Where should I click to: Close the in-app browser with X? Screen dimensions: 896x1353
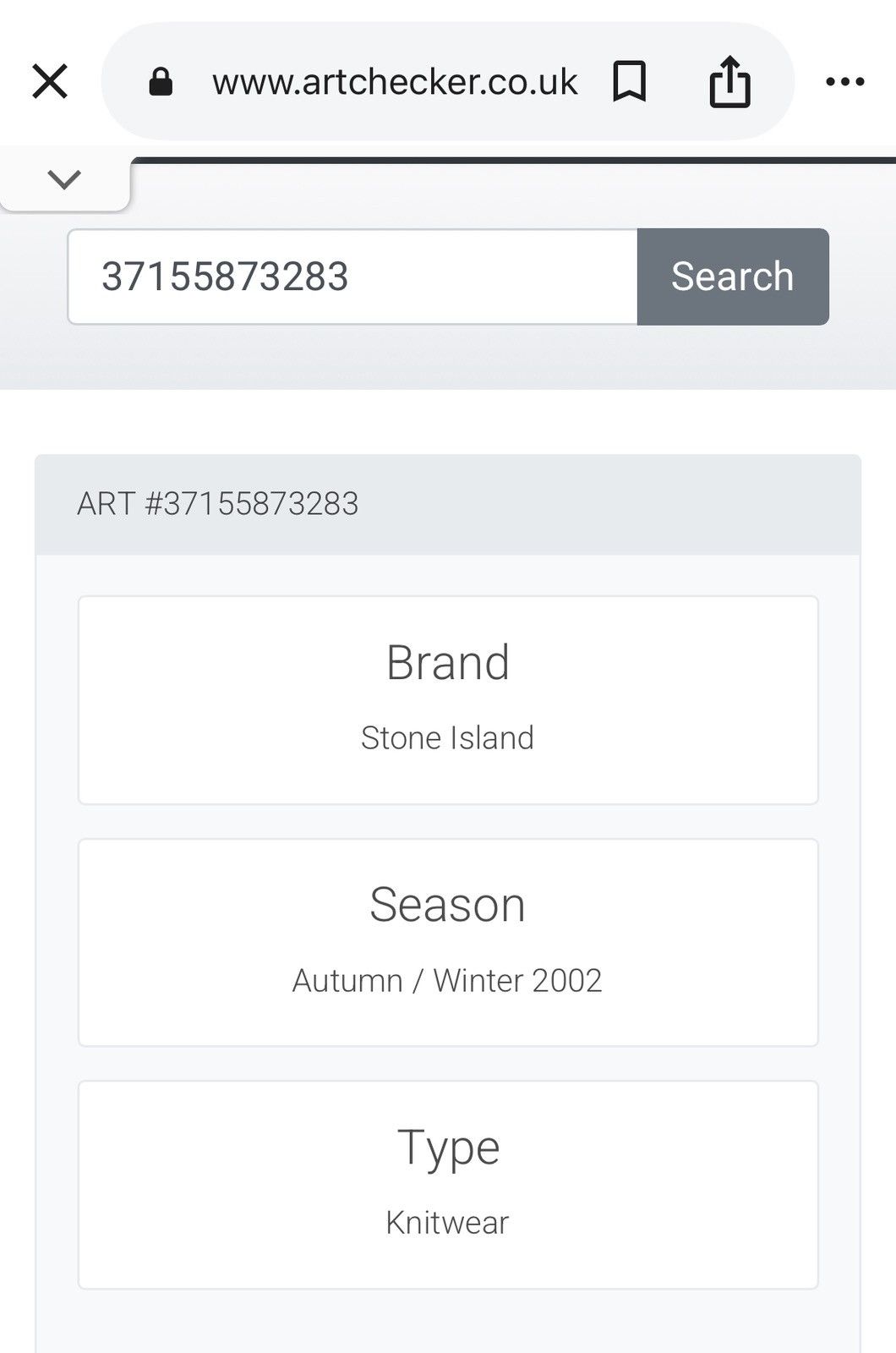(50, 82)
